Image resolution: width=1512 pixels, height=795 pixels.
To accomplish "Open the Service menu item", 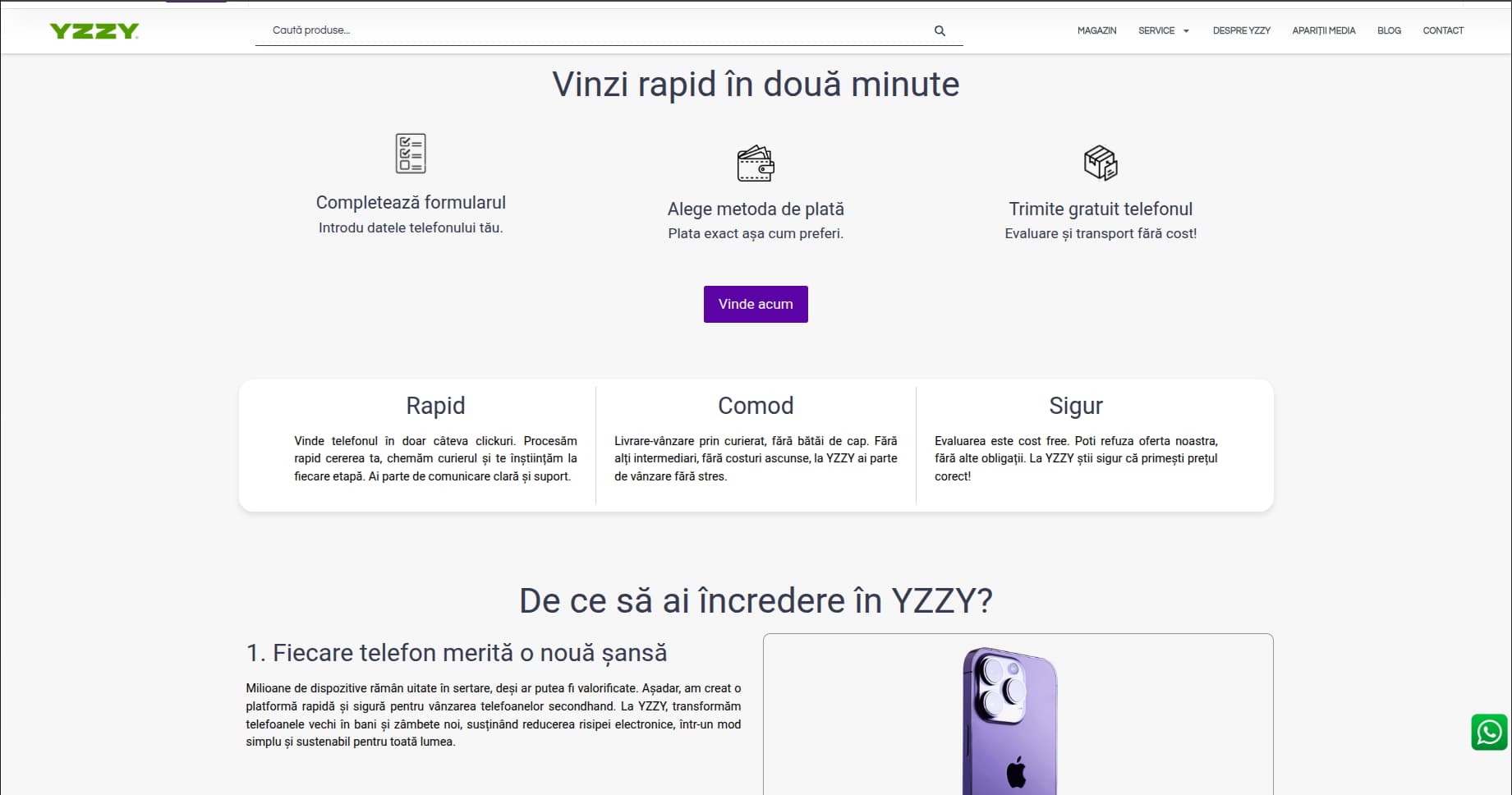I will pyautogui.click(x=1156, y=30).
